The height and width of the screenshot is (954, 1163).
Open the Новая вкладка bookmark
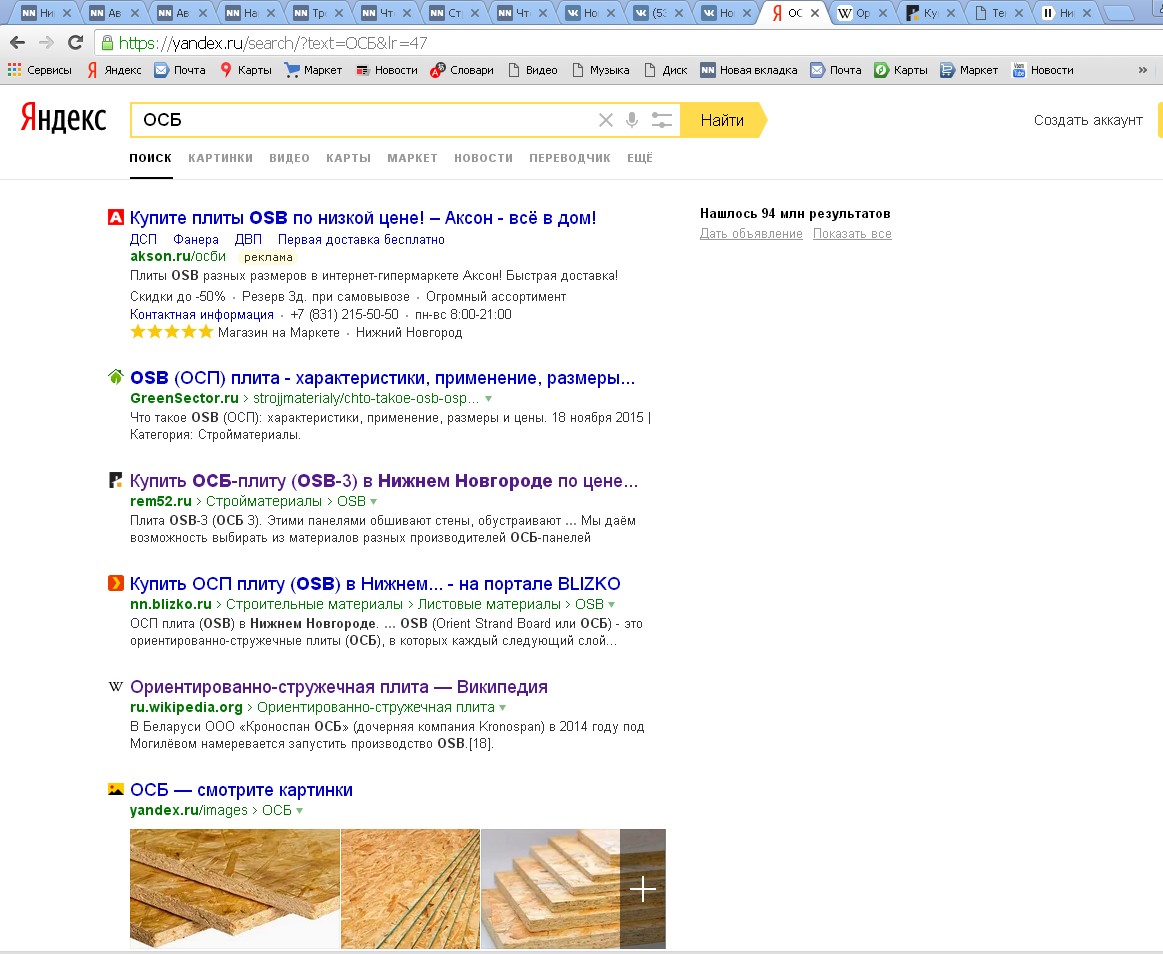pyautogui.click(x=749, y=70)
